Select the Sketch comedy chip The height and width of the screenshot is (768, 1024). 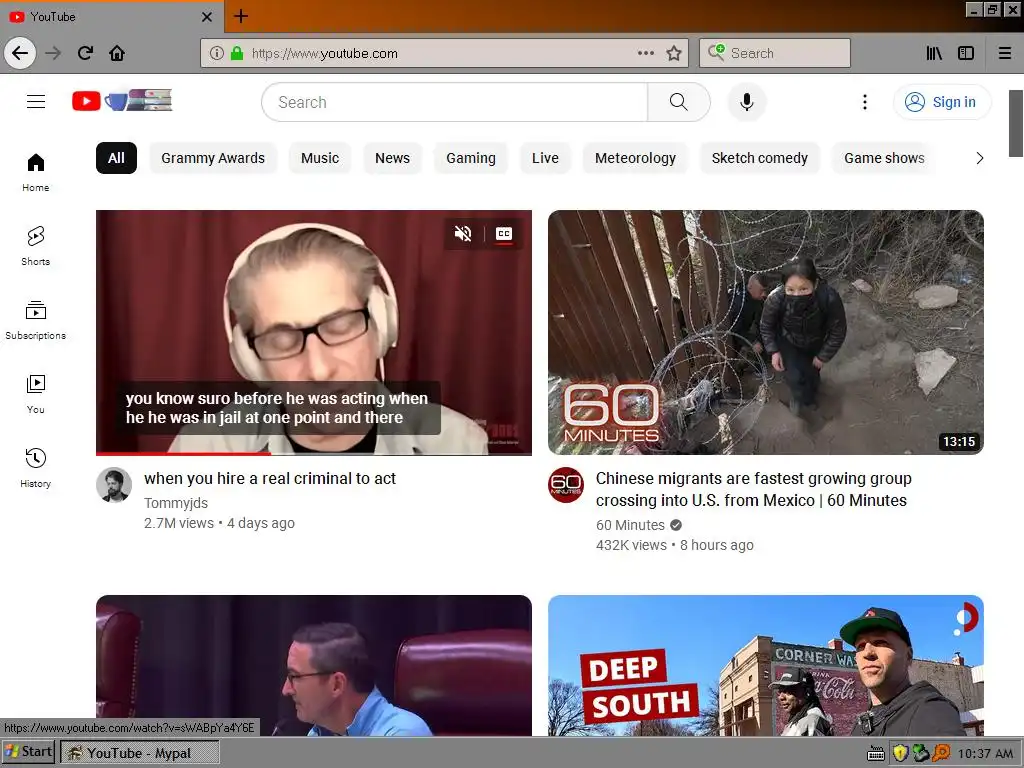[x=760, y=158]
